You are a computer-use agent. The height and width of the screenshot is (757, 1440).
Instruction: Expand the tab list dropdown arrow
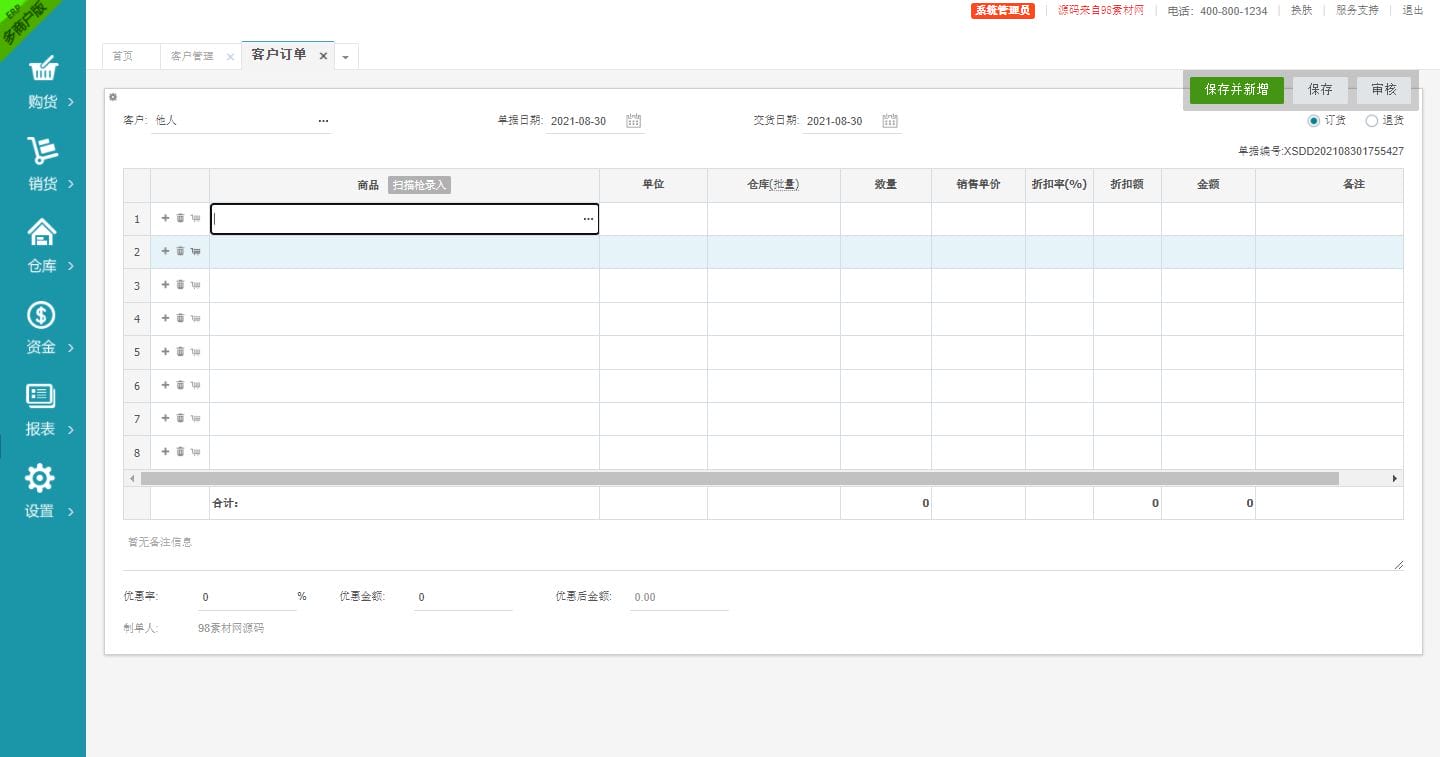(345, 57)
